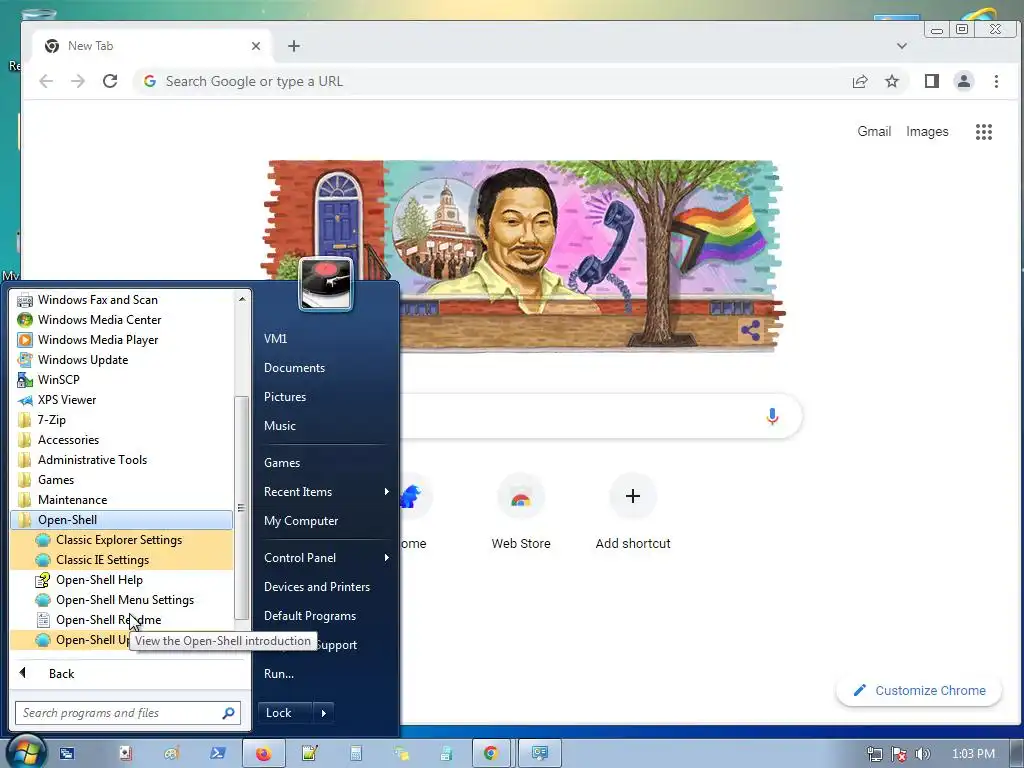
Task: Expand the 7-Zip folder
Action: tap(122, 420)
